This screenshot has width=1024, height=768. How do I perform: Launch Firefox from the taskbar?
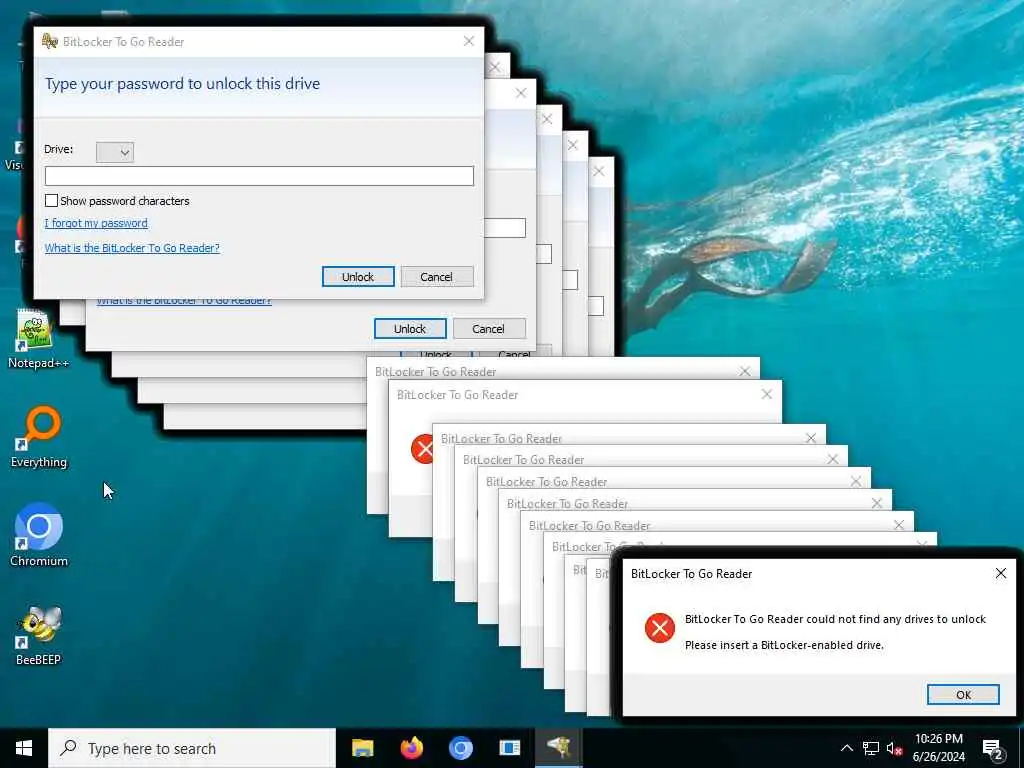411,748
